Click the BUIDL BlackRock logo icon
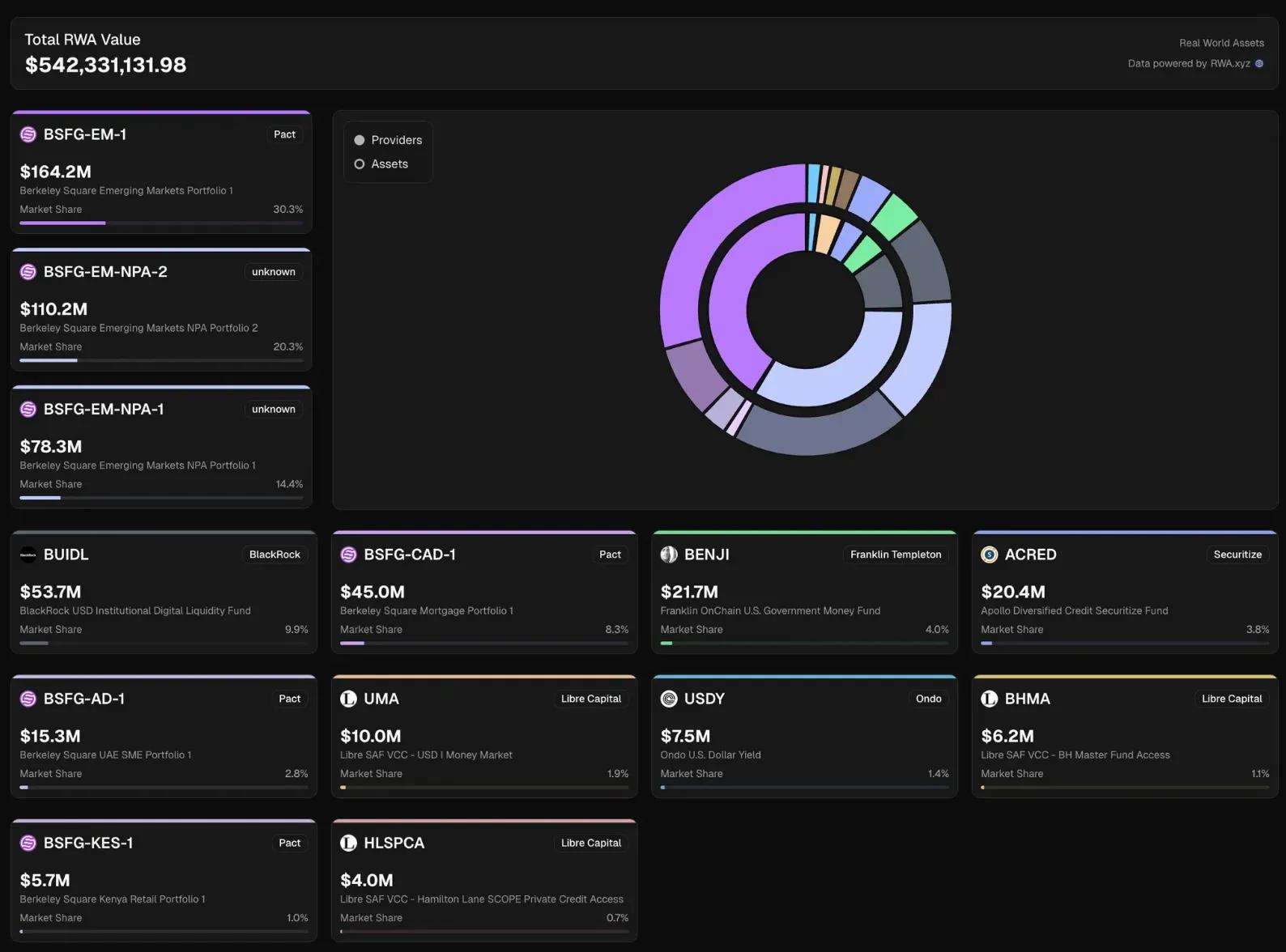The width and height of the screenshot is (1286, 952). pyautogui.click(x=28, y=555)
